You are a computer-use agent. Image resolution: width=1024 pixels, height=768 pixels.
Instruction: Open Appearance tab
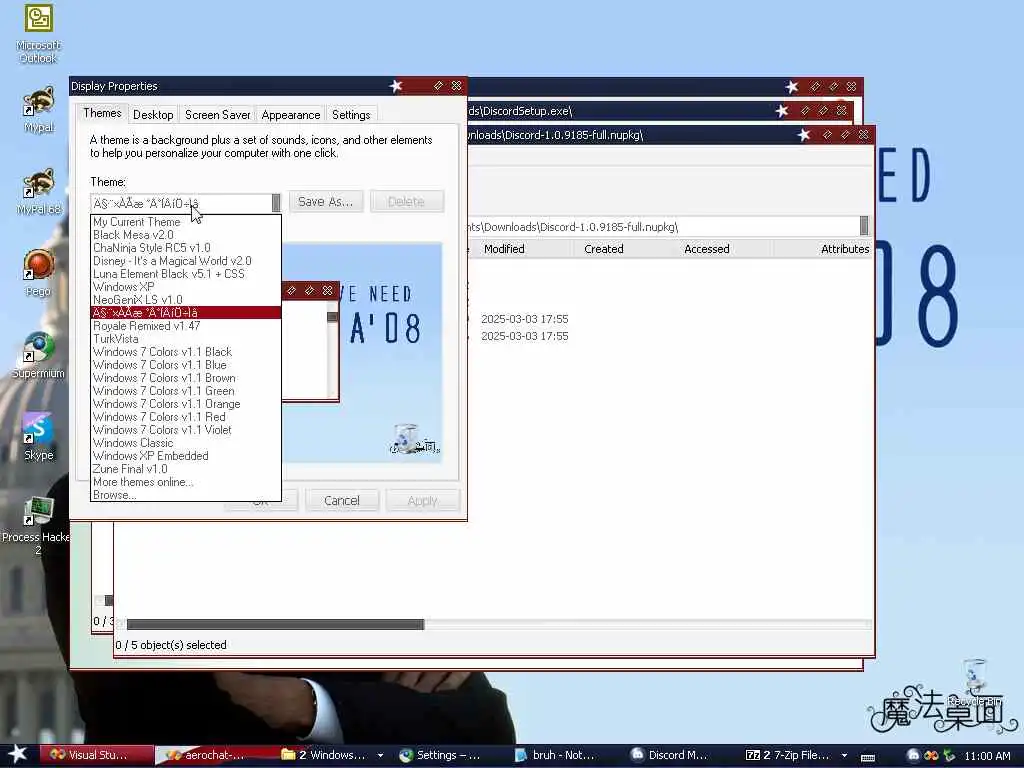(291, 115)
